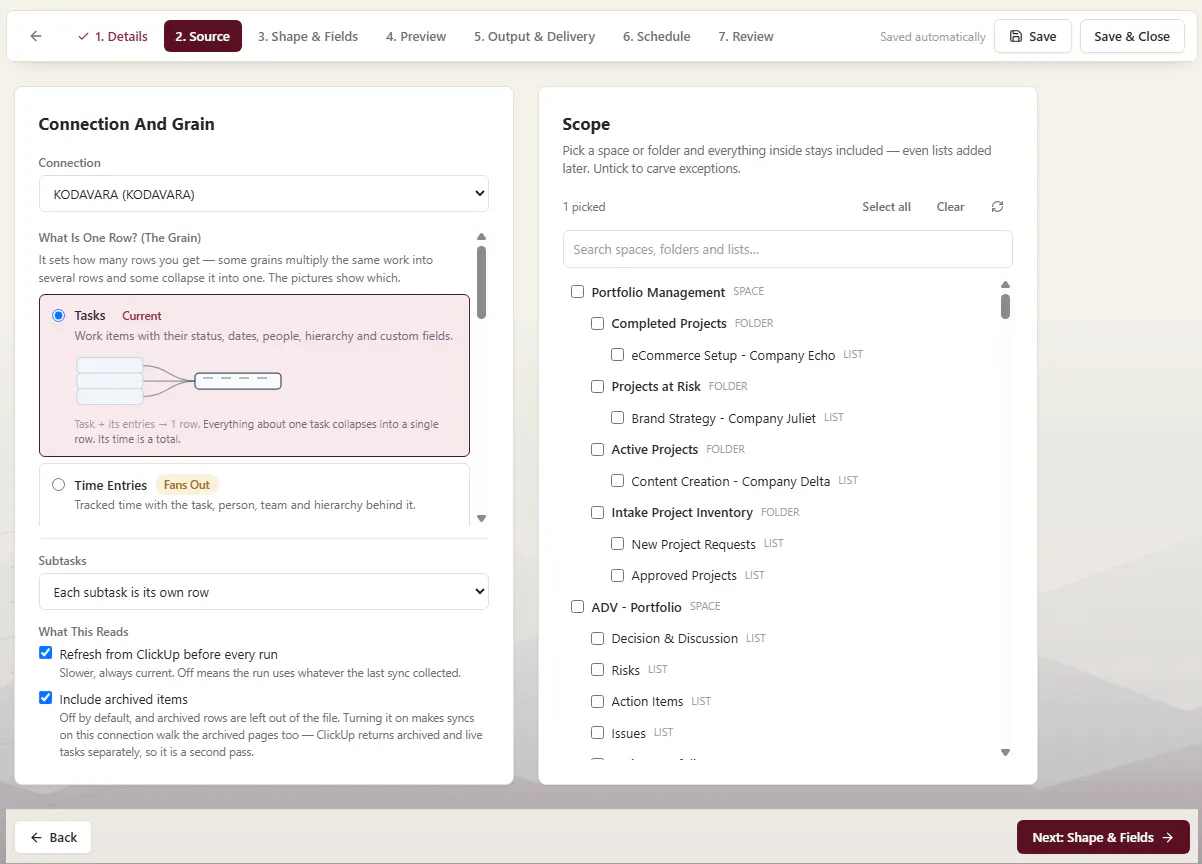
Task: Check the Decision & Discussion list
Action: coord(597,638)
